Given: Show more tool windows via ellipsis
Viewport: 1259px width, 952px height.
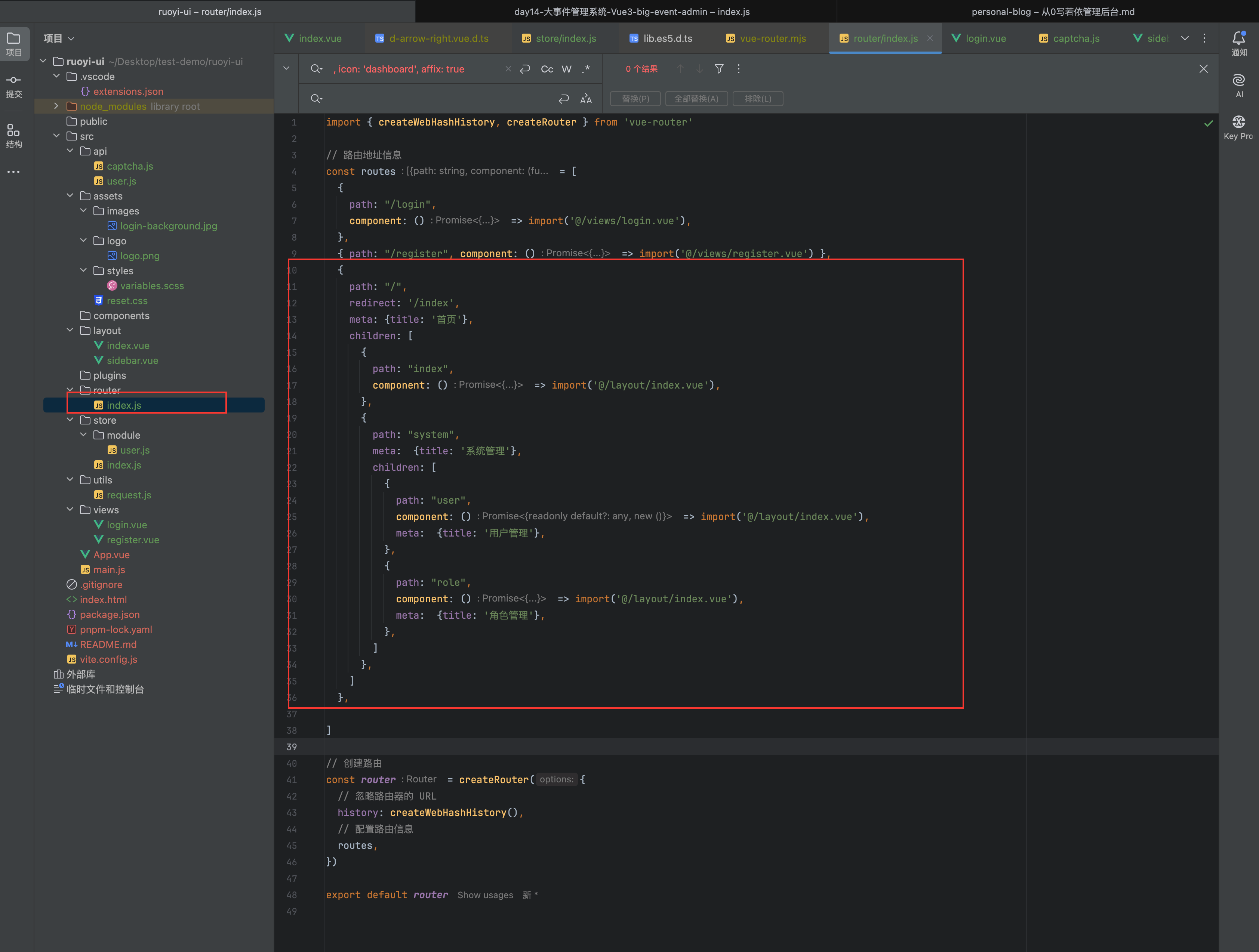Looking at the screenshot, I should pos(14,172).
